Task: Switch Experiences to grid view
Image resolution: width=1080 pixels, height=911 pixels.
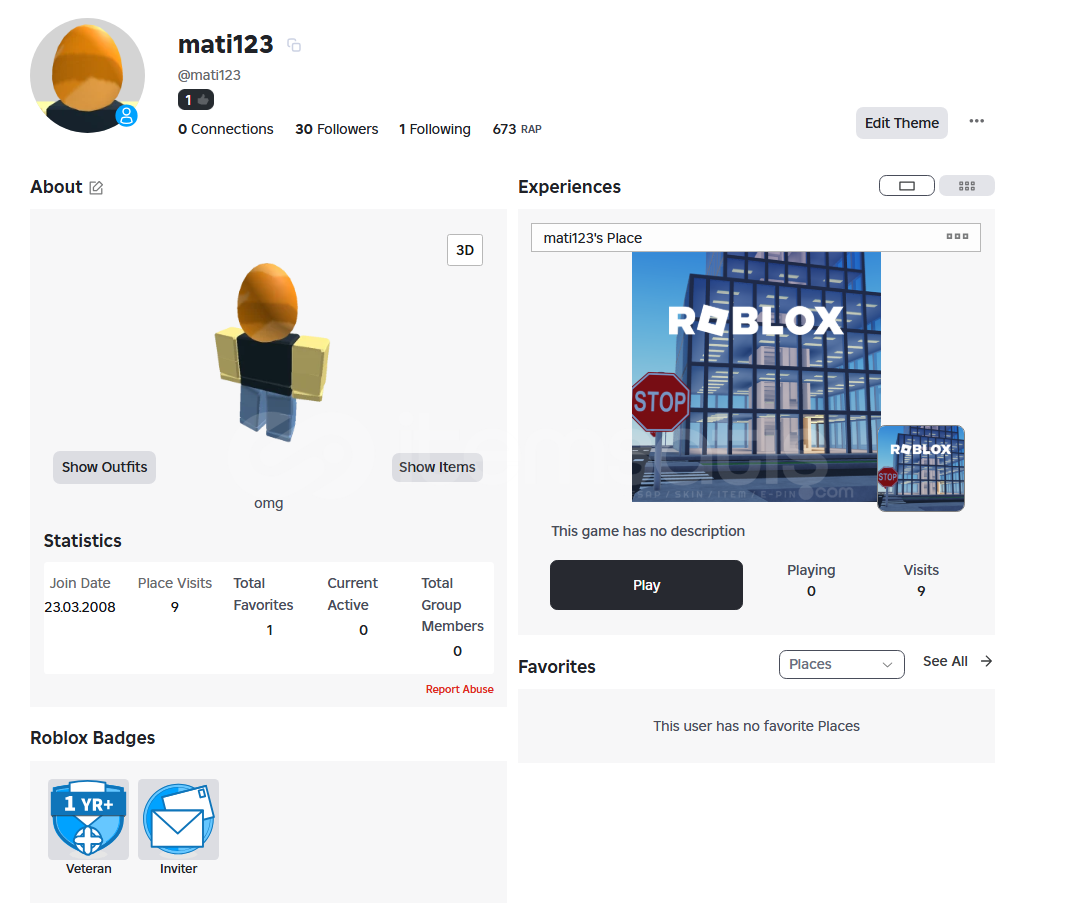Action: tap(966, 186)
